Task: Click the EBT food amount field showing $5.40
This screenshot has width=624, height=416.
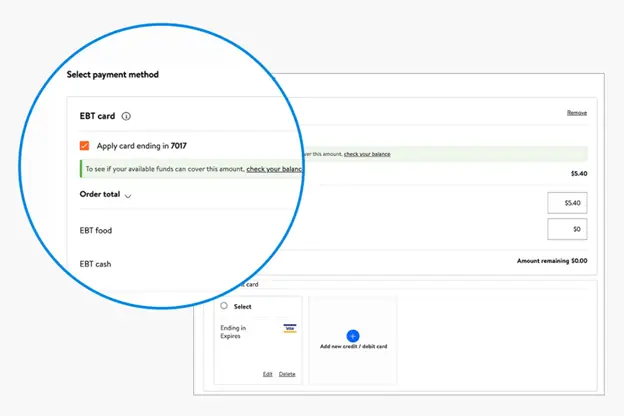Action: tap(567, 203)
